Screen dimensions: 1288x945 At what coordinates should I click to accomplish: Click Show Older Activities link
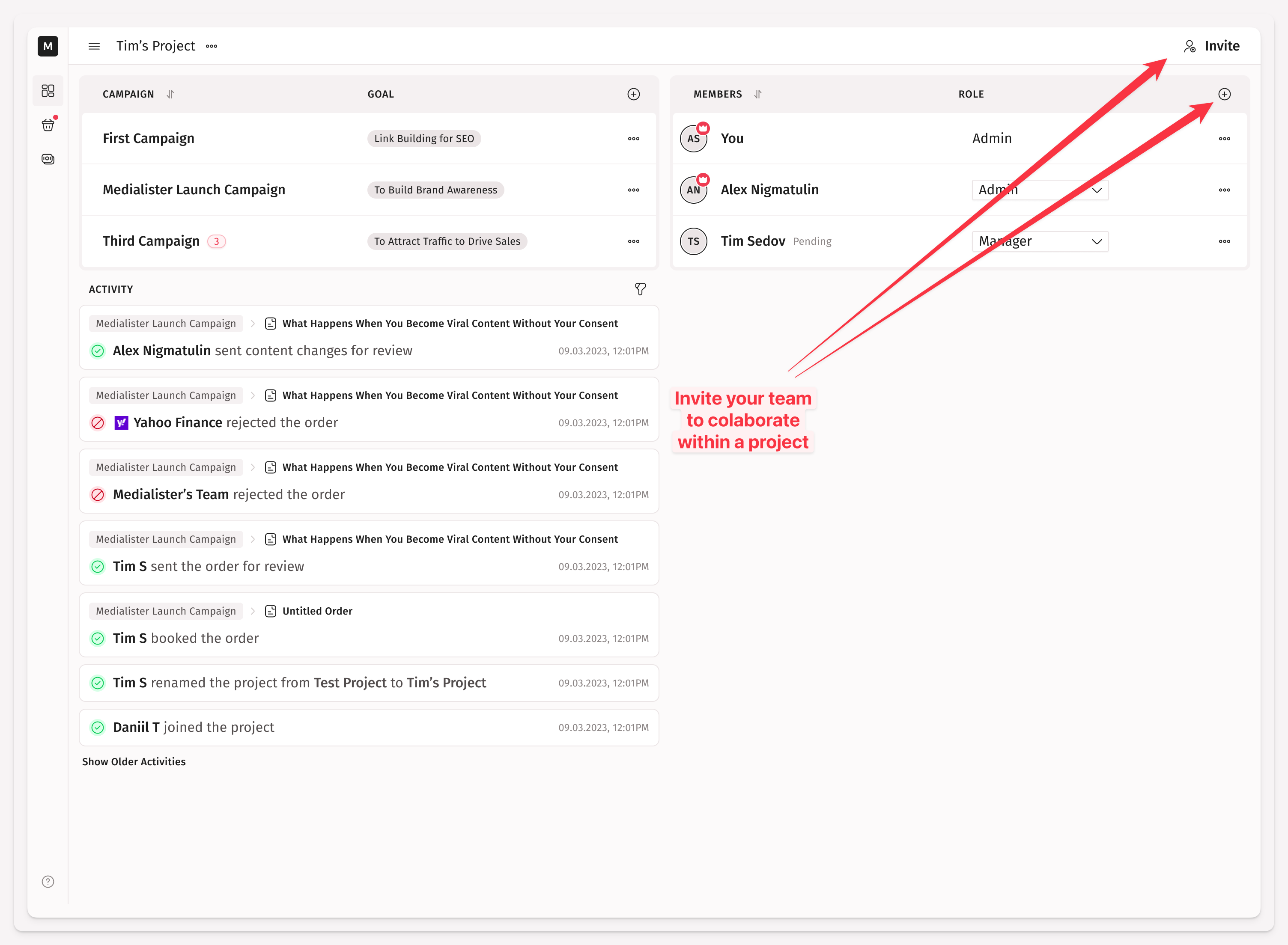[x=134, y=761]
